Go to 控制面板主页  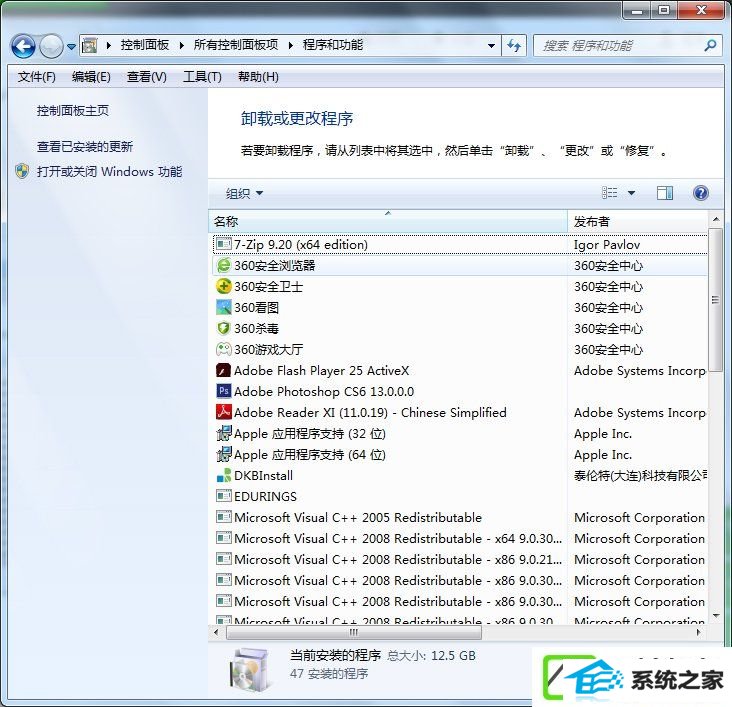[x=73, y=111]
